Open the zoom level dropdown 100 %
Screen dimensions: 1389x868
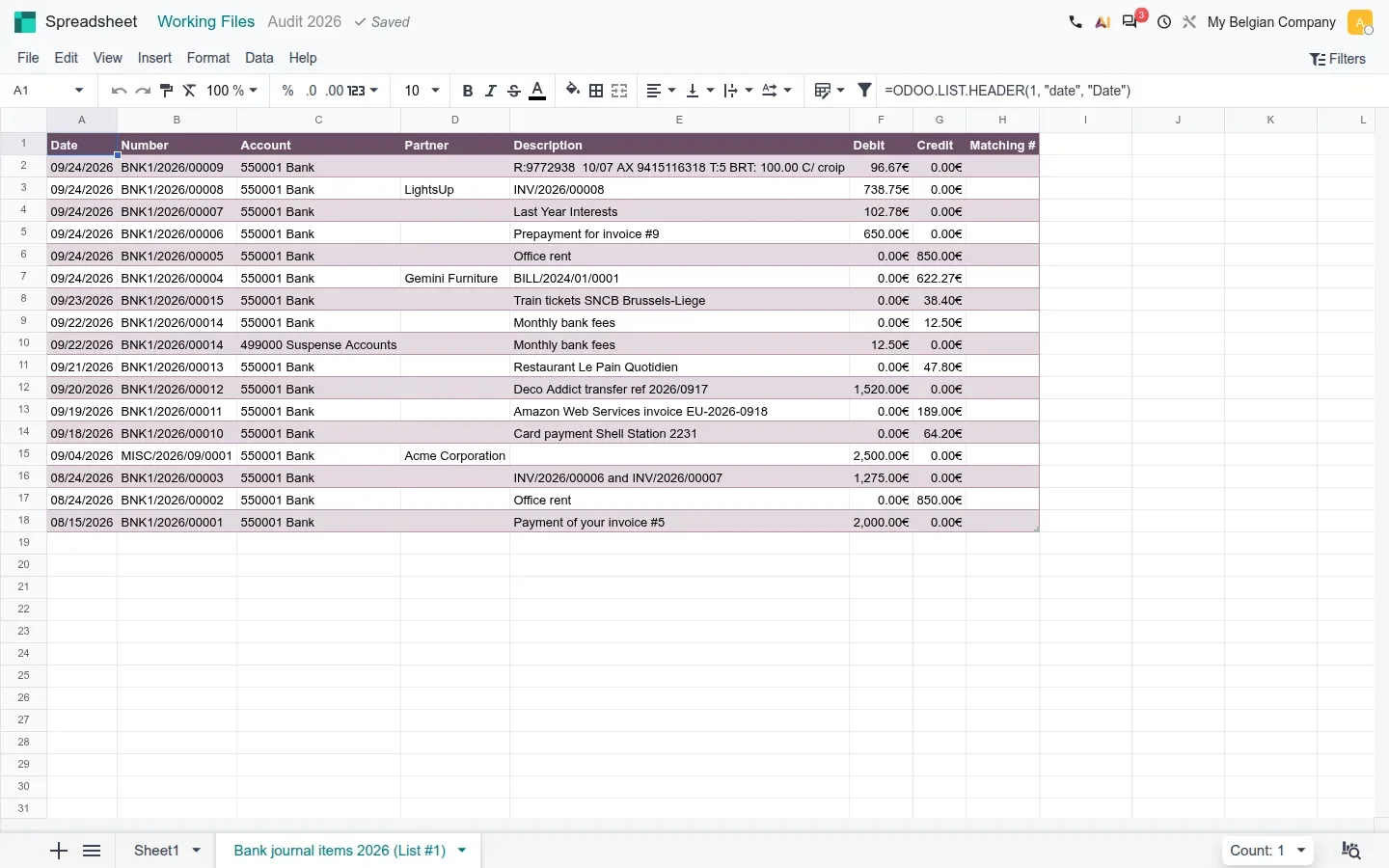click(232, 91)
